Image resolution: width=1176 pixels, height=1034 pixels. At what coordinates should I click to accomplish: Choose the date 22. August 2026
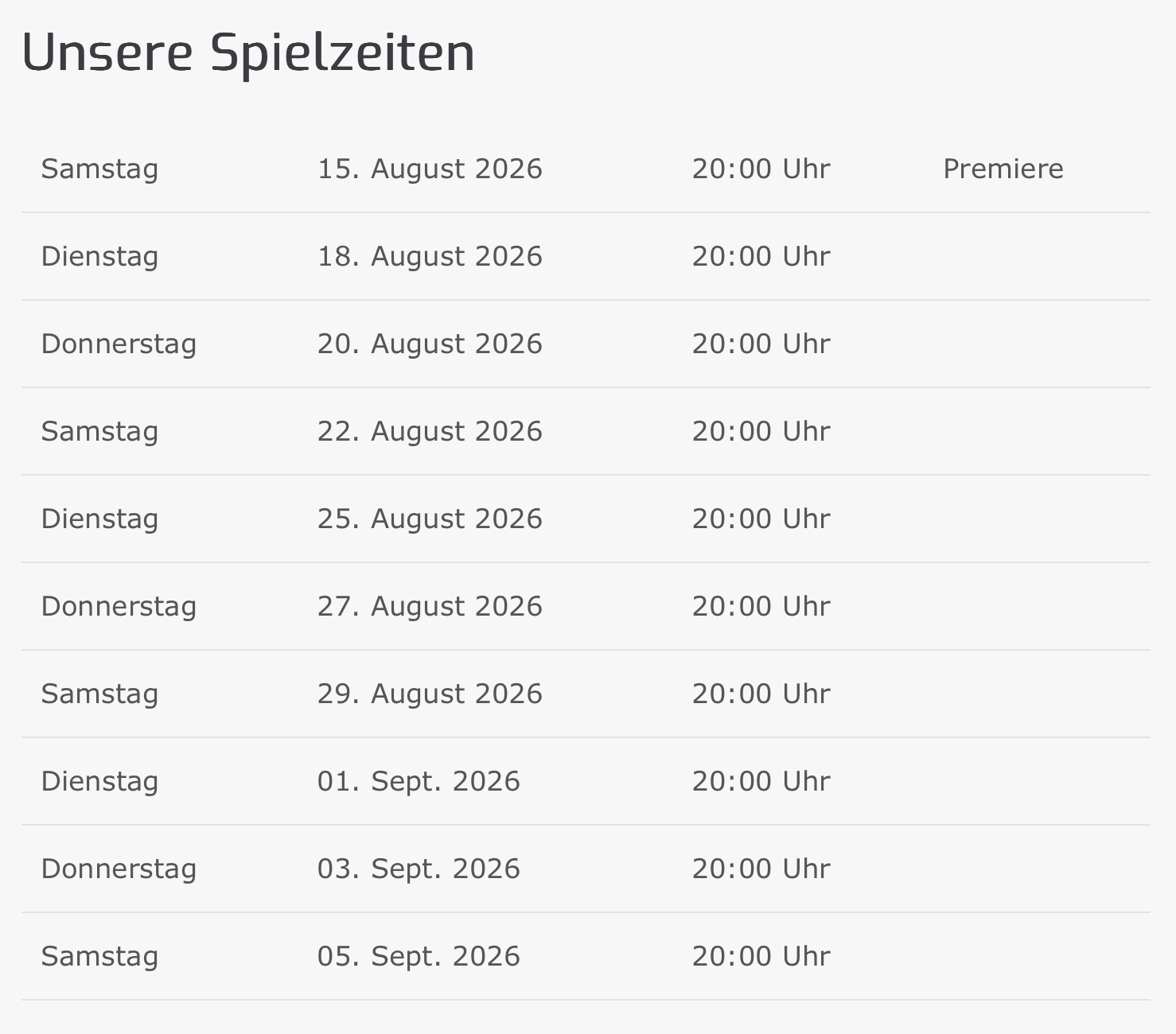pyautogui.click(x=430, y=431)
